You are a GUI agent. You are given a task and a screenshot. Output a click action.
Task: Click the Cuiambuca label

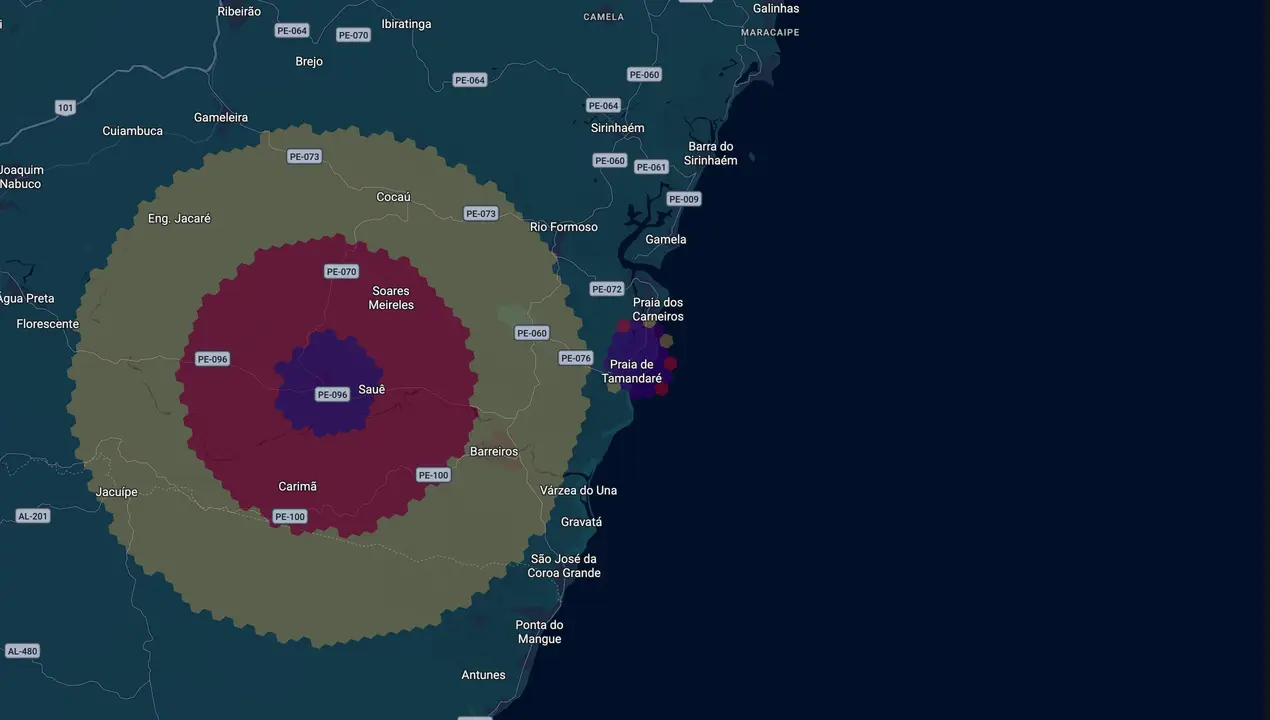tap(132, 131)
